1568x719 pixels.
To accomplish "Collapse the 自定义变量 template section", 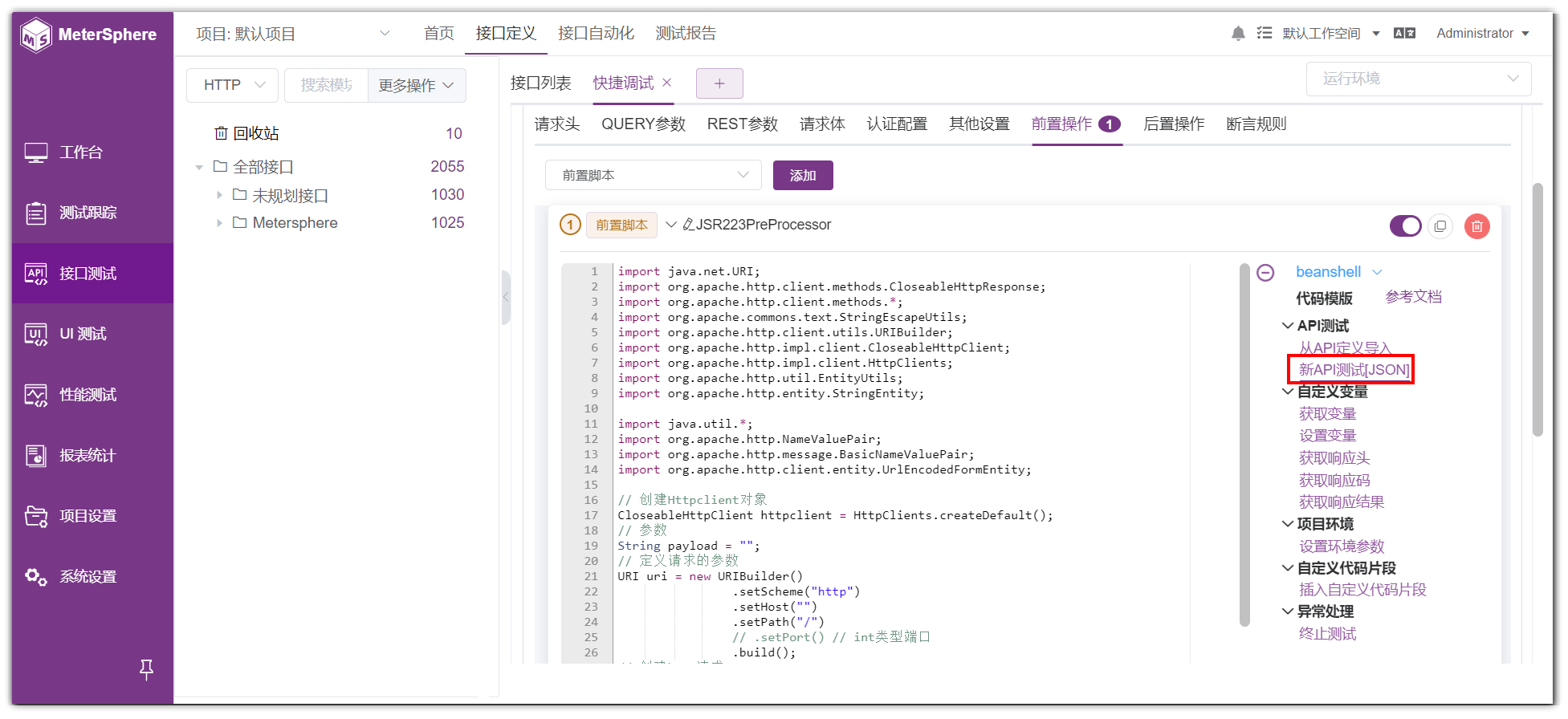I will click(1288, 392).
